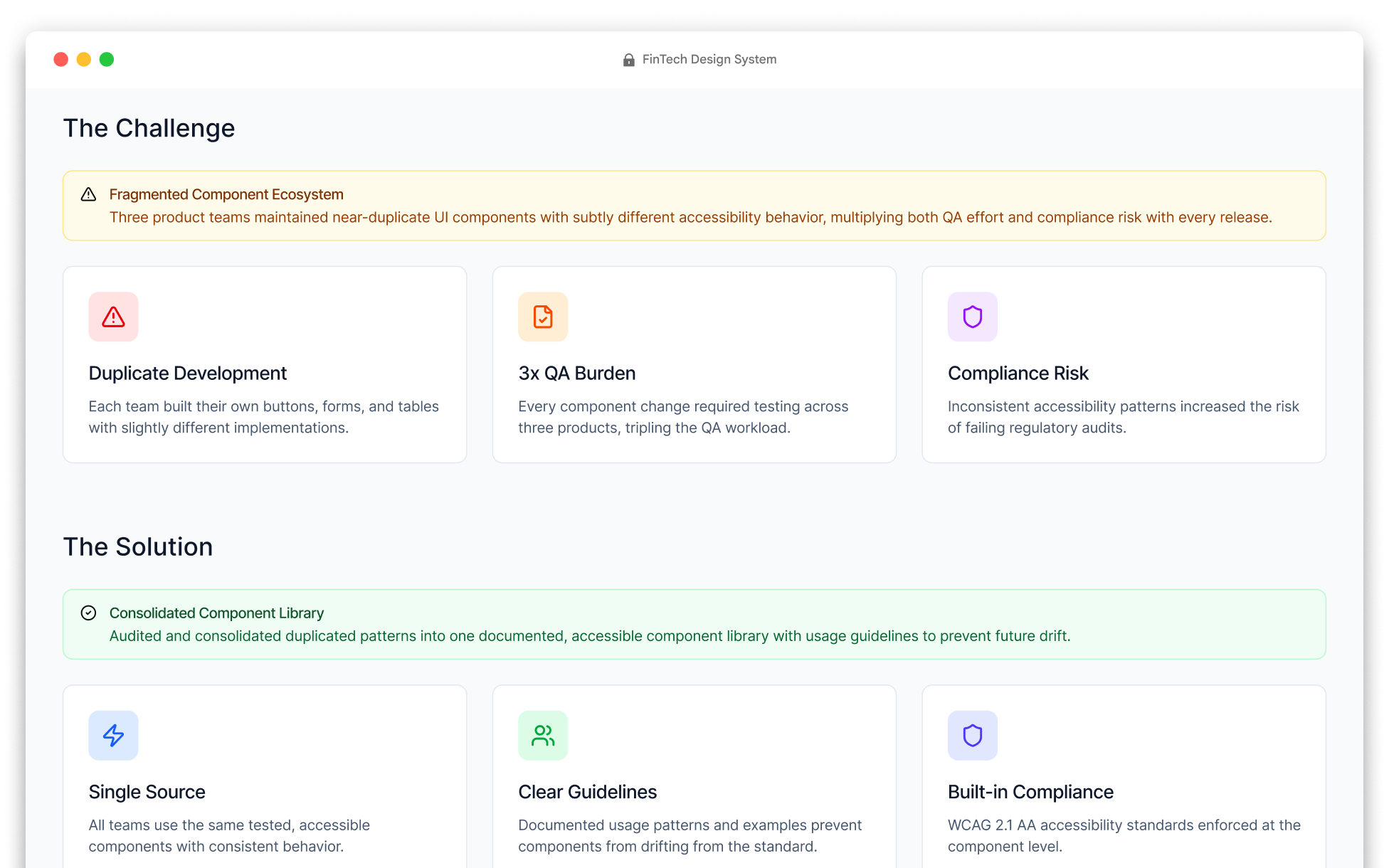Select the 3x QA Burden heading
This screenshot has height=868, width=1389.
click(577, 373)
